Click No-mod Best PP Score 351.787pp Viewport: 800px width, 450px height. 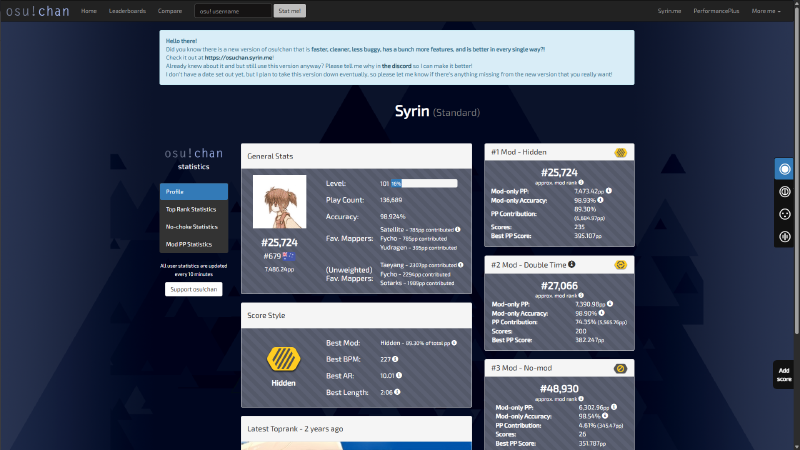tap(592, 443)
